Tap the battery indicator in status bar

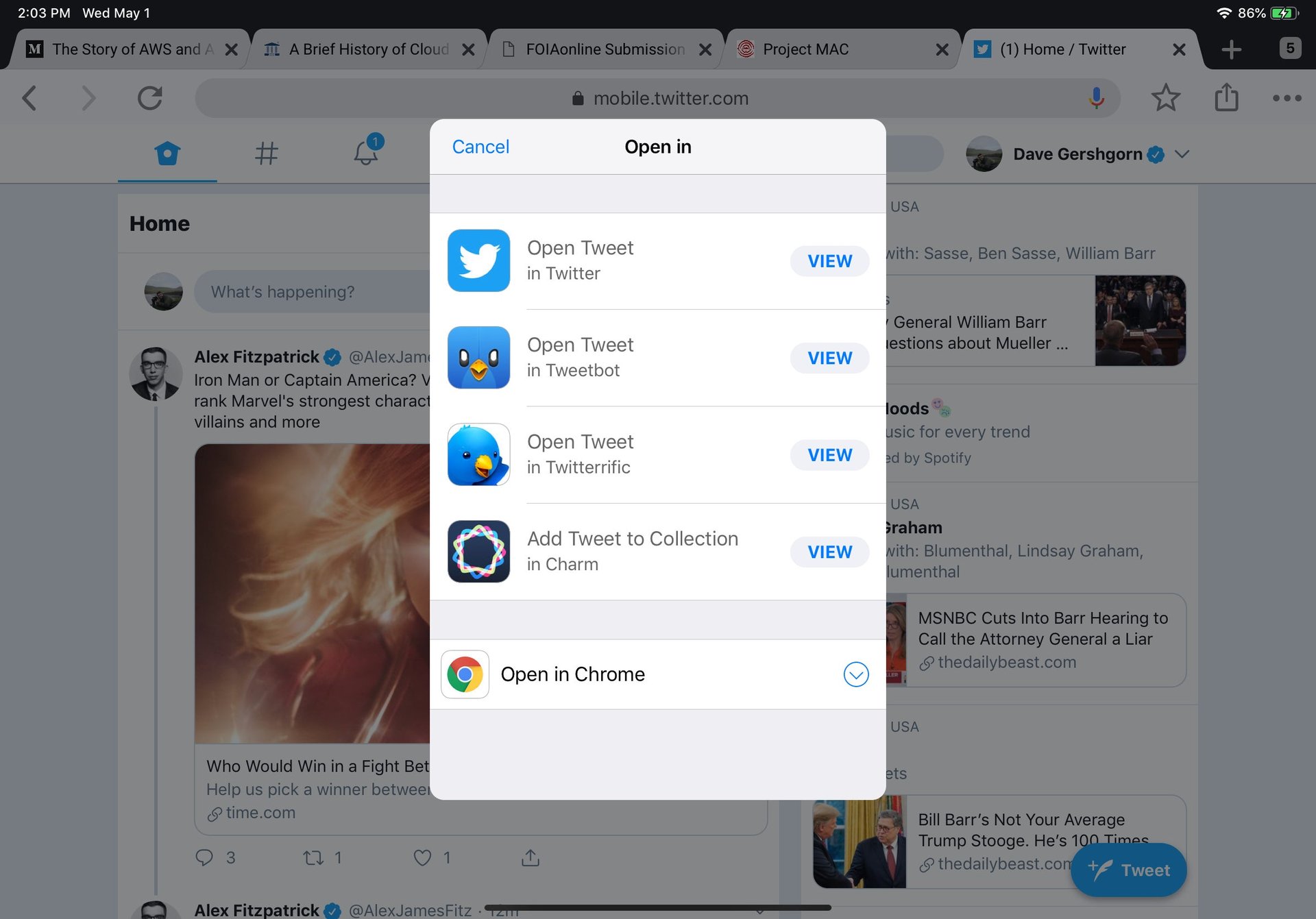click(x=1284, y=13)
